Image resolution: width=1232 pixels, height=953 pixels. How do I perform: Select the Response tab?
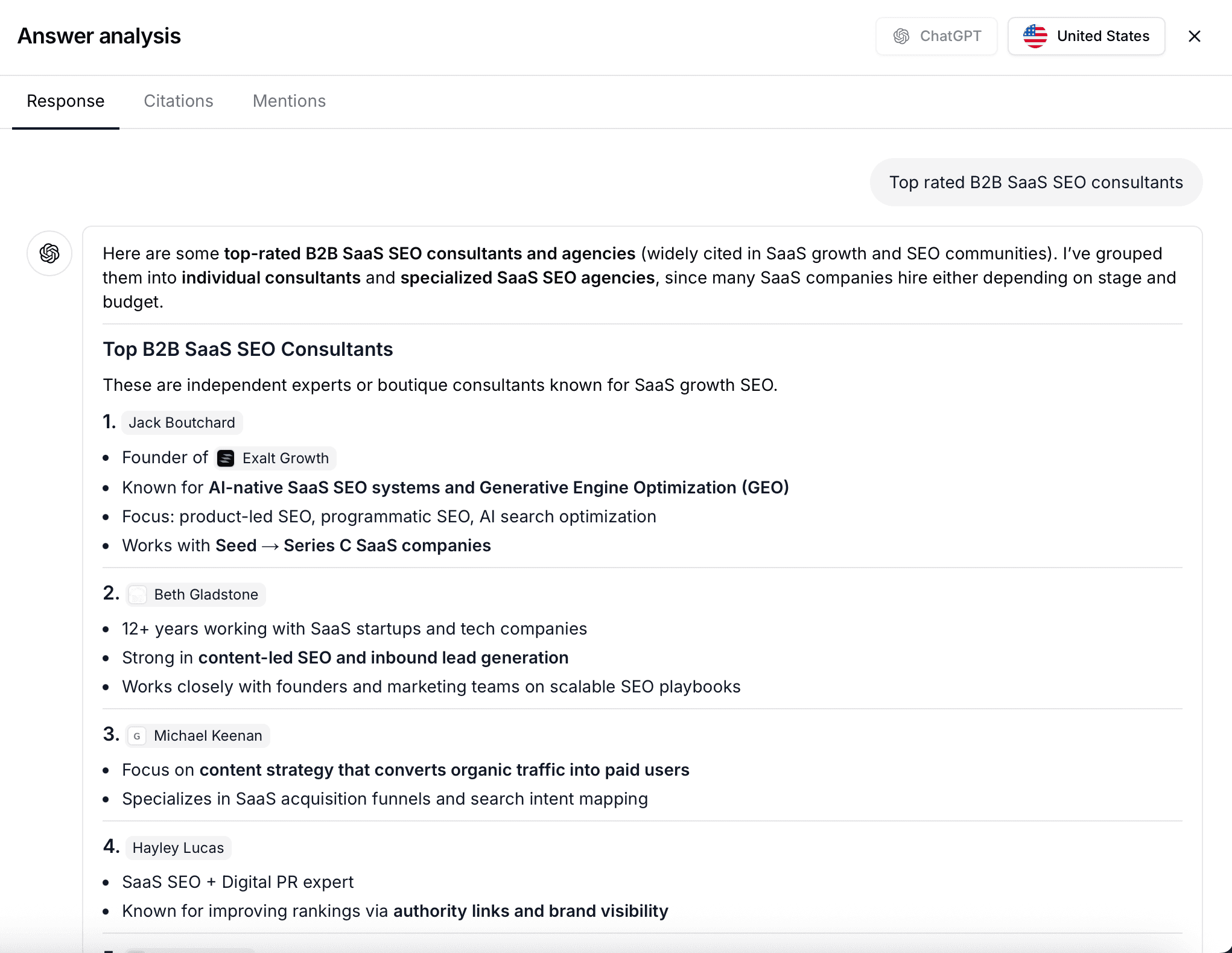click(65, 101)
